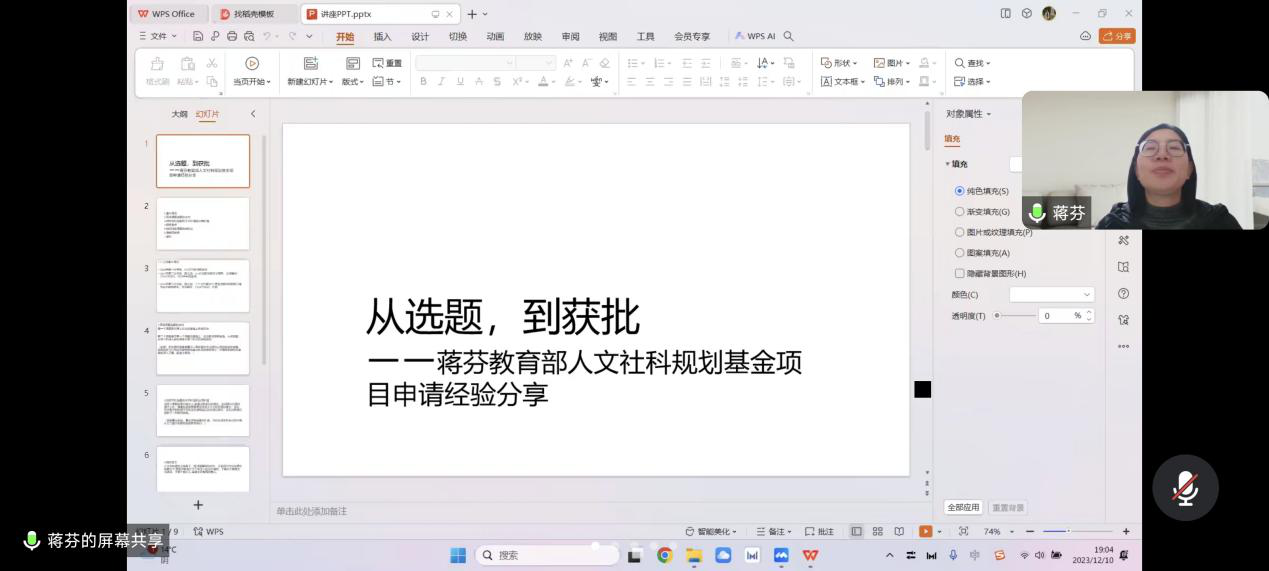The height and width of the screenshot is (571, 1269).
Task: Click the 全部应用 apply-to-all button
Action: (963, 507)
